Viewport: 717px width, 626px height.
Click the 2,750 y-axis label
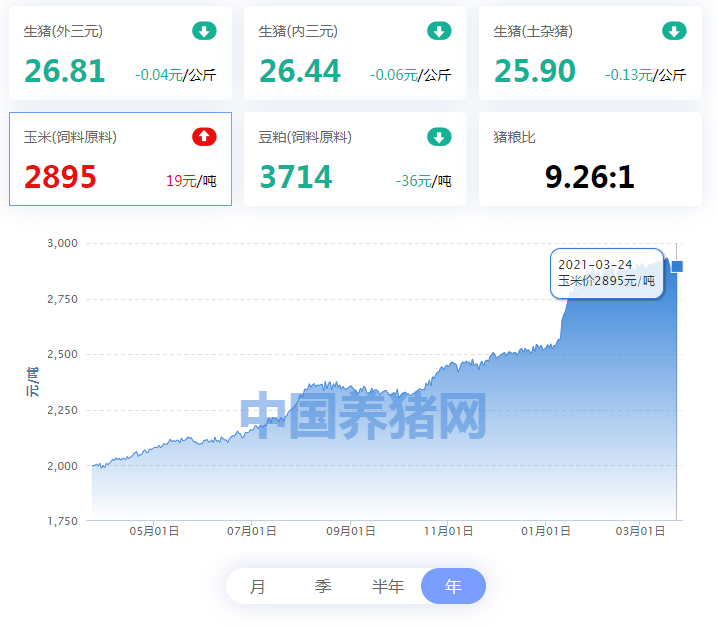[x=63, y=300]
